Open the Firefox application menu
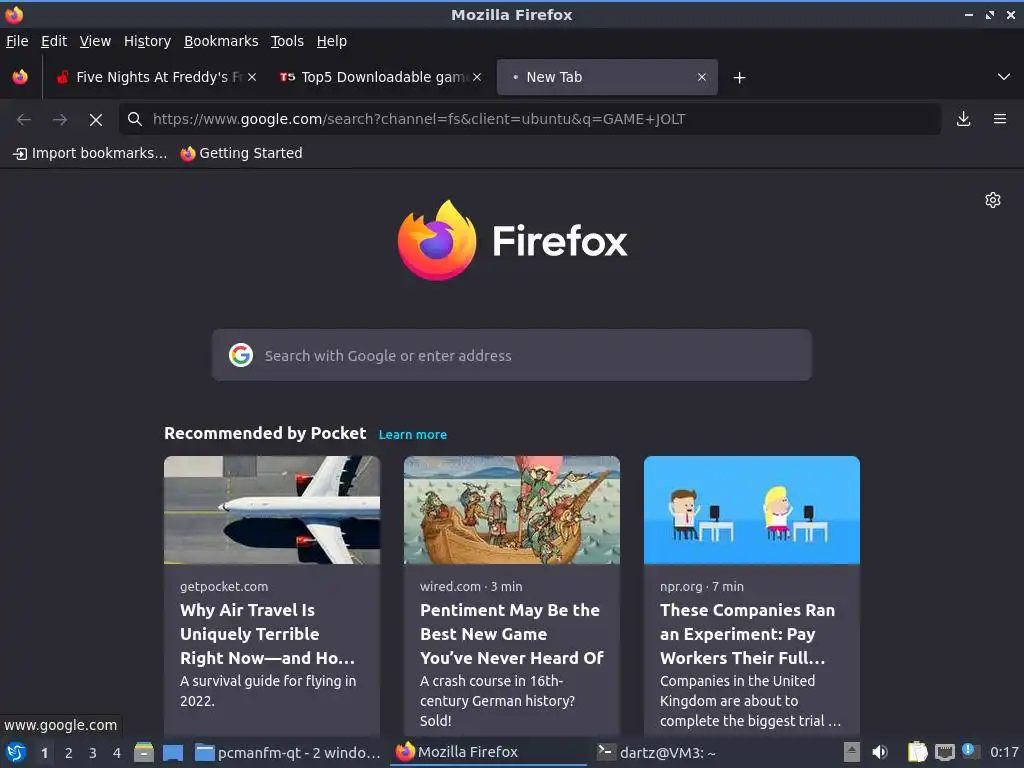 1000,119
